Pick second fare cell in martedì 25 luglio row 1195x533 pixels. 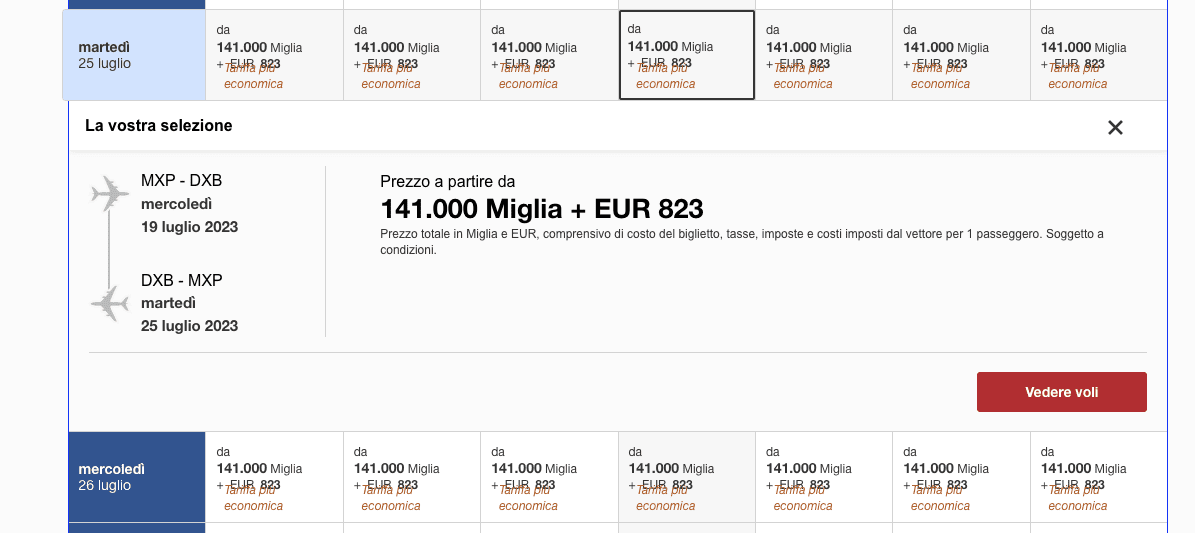[412, 55]
